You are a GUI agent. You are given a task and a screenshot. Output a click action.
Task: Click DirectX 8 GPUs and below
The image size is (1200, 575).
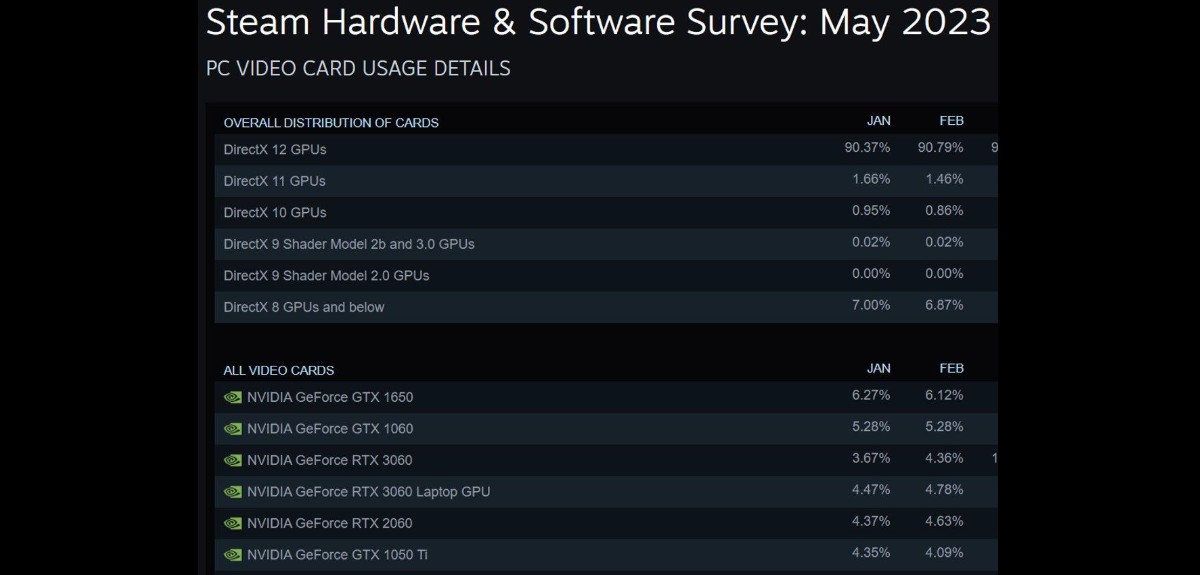pos(304,307)
